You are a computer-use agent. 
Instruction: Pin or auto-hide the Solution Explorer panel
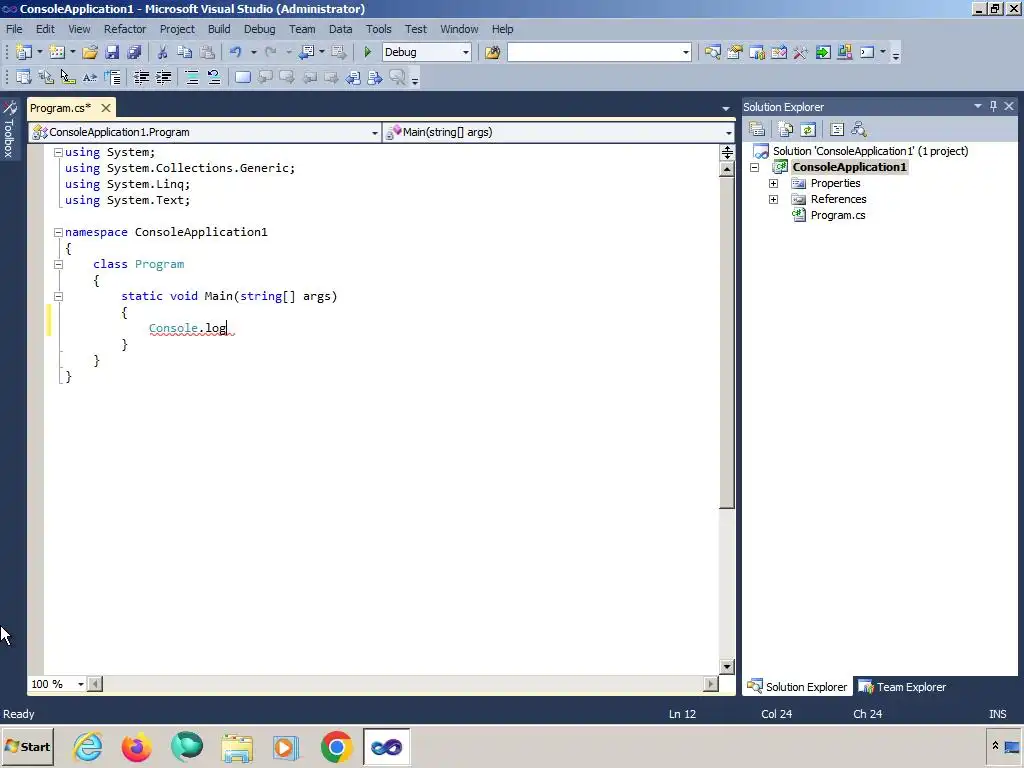993,106
